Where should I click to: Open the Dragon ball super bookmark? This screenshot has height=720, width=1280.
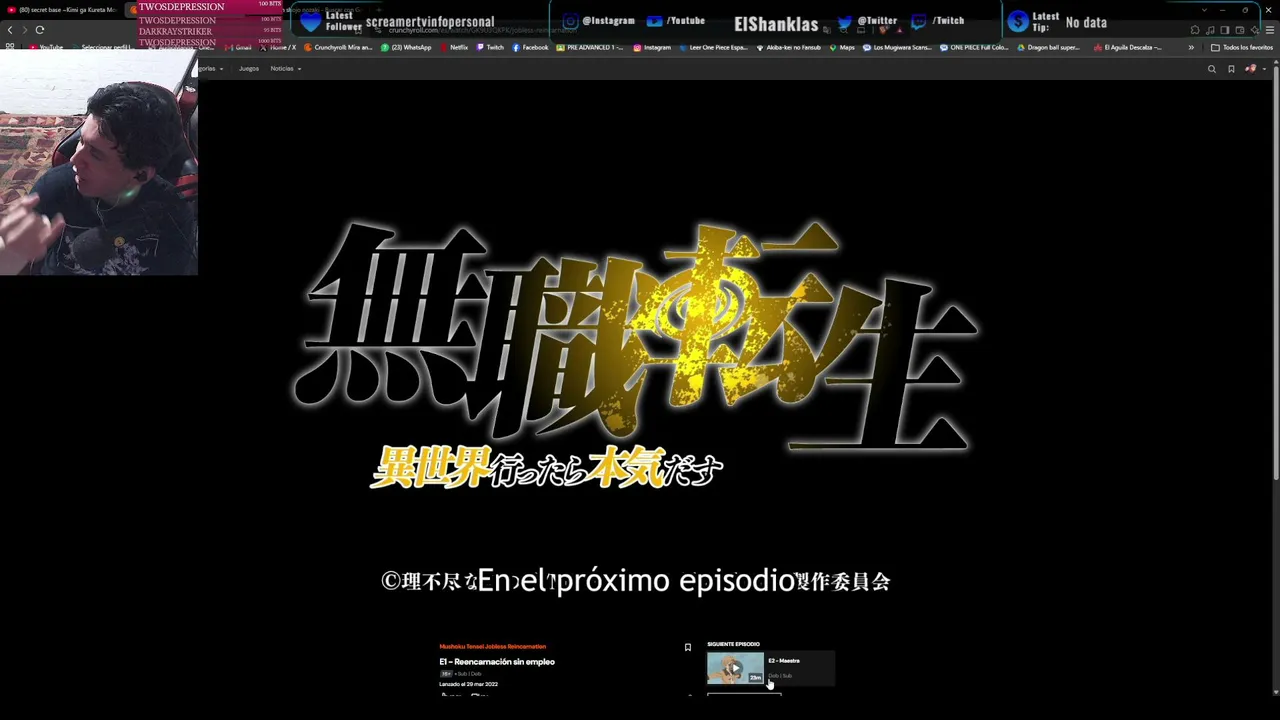[x=1048, y=47]
